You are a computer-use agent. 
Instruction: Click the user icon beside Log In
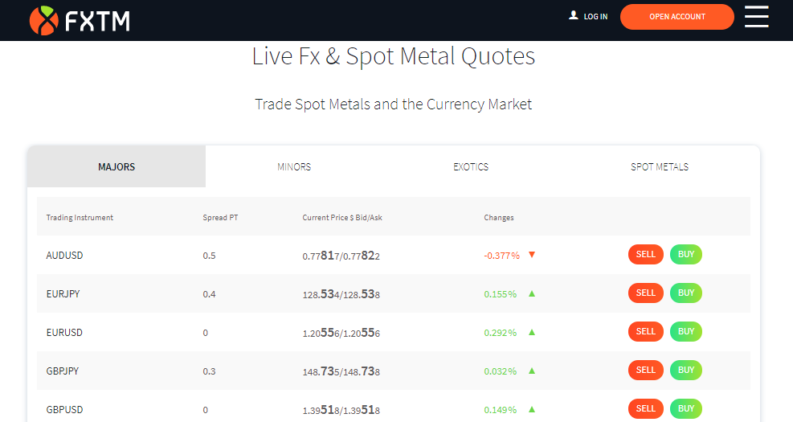coord(573,16)
